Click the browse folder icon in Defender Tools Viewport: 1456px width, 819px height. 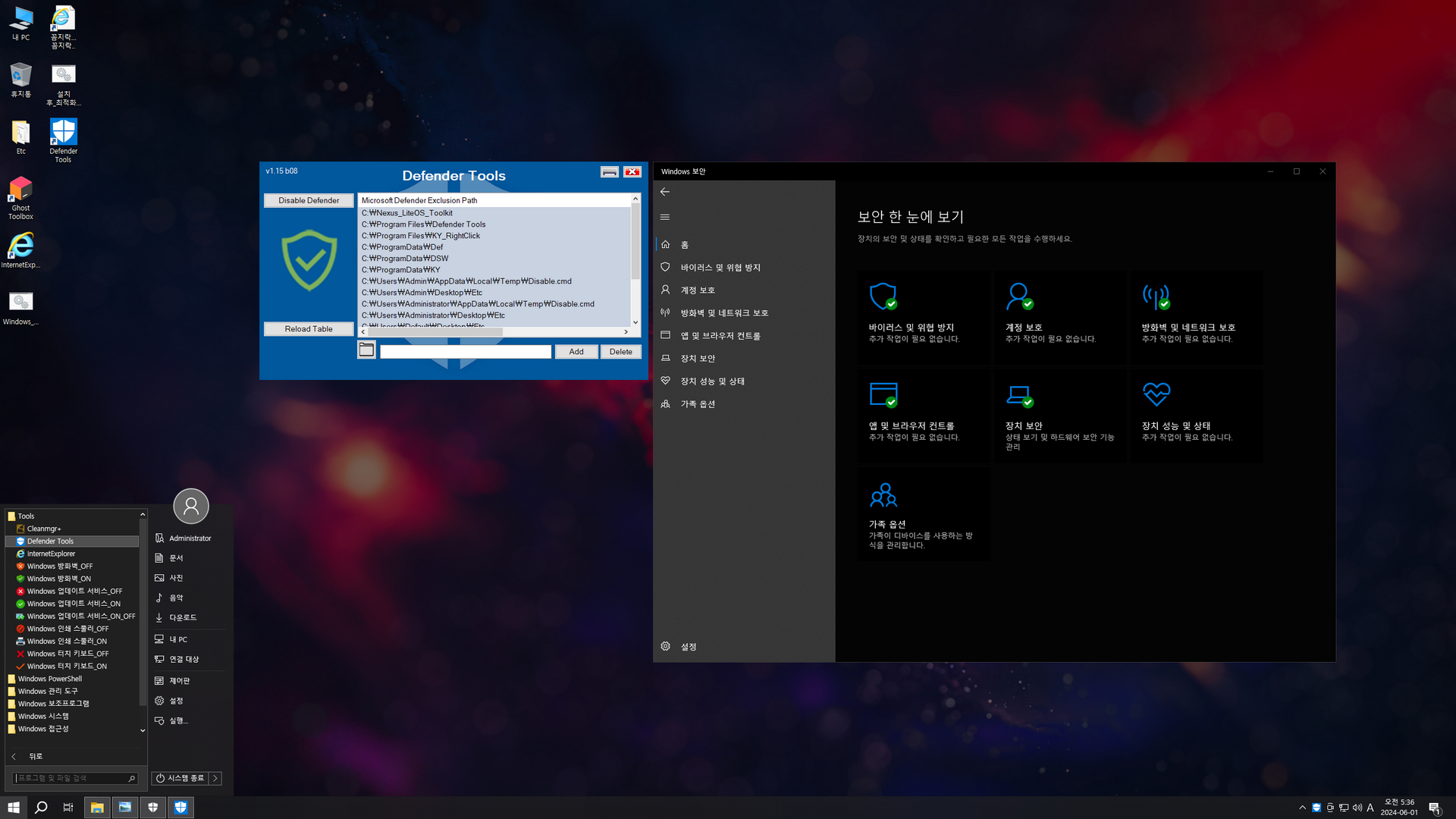[x=366, y=350]
